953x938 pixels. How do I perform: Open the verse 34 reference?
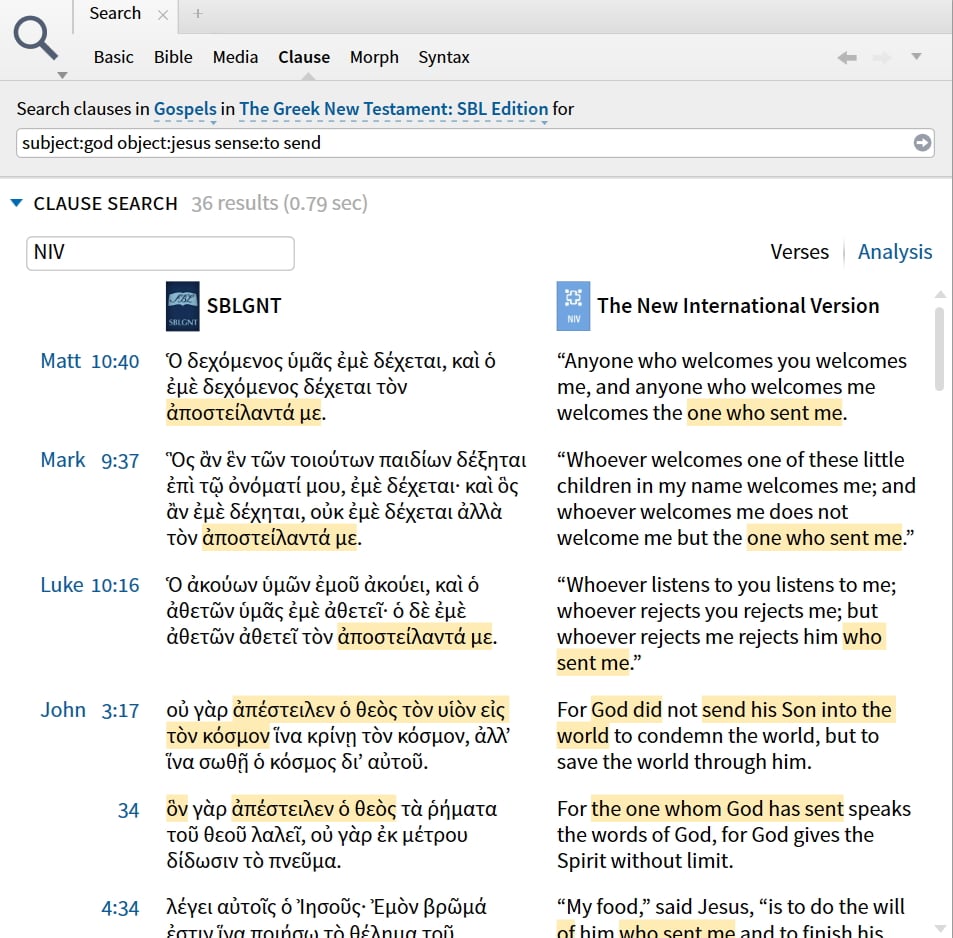point(128,810)
